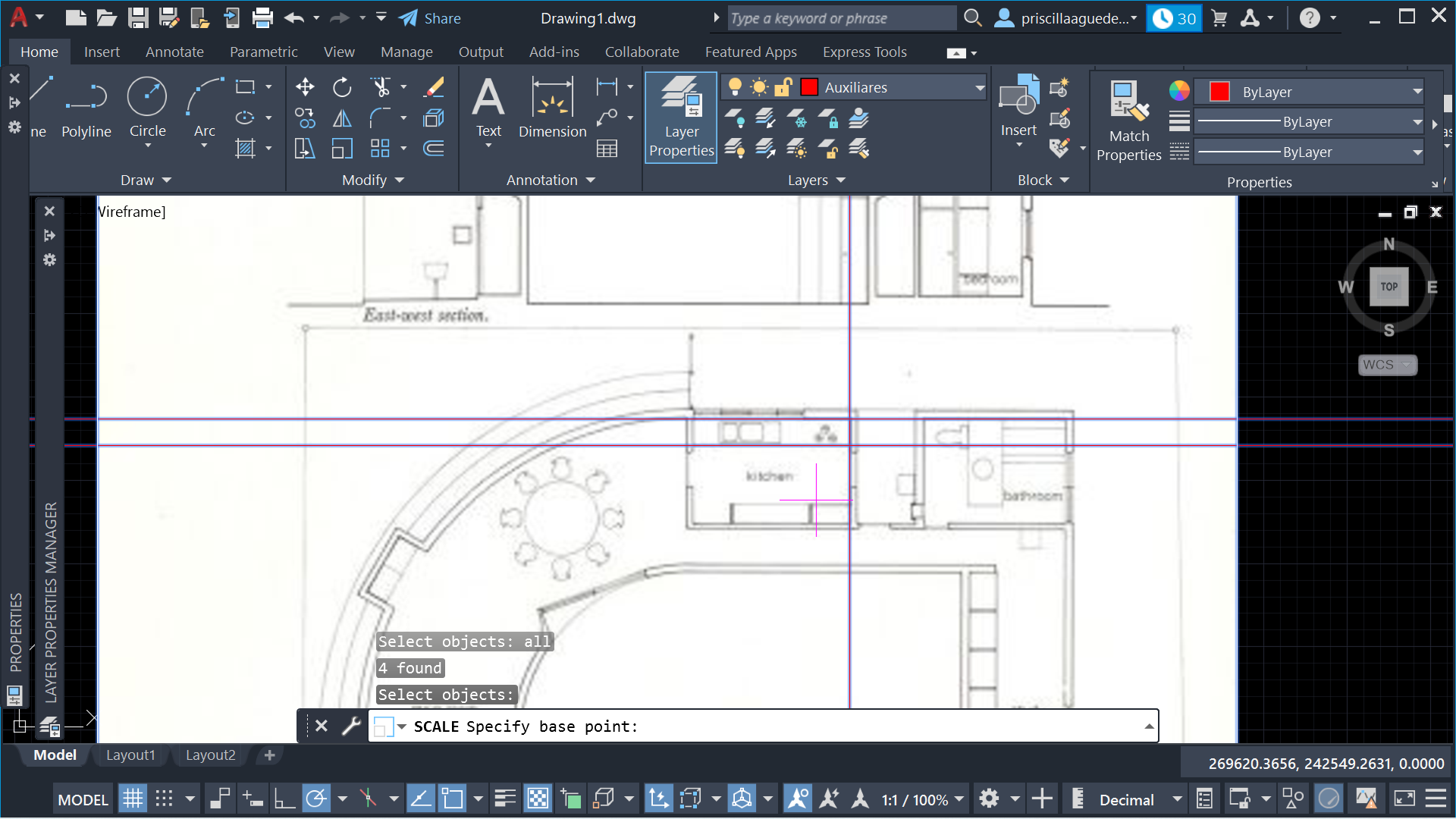This screenshot has height=819, width=1456.
Task: Toggle polar tracking
Action: coord(316,799)
